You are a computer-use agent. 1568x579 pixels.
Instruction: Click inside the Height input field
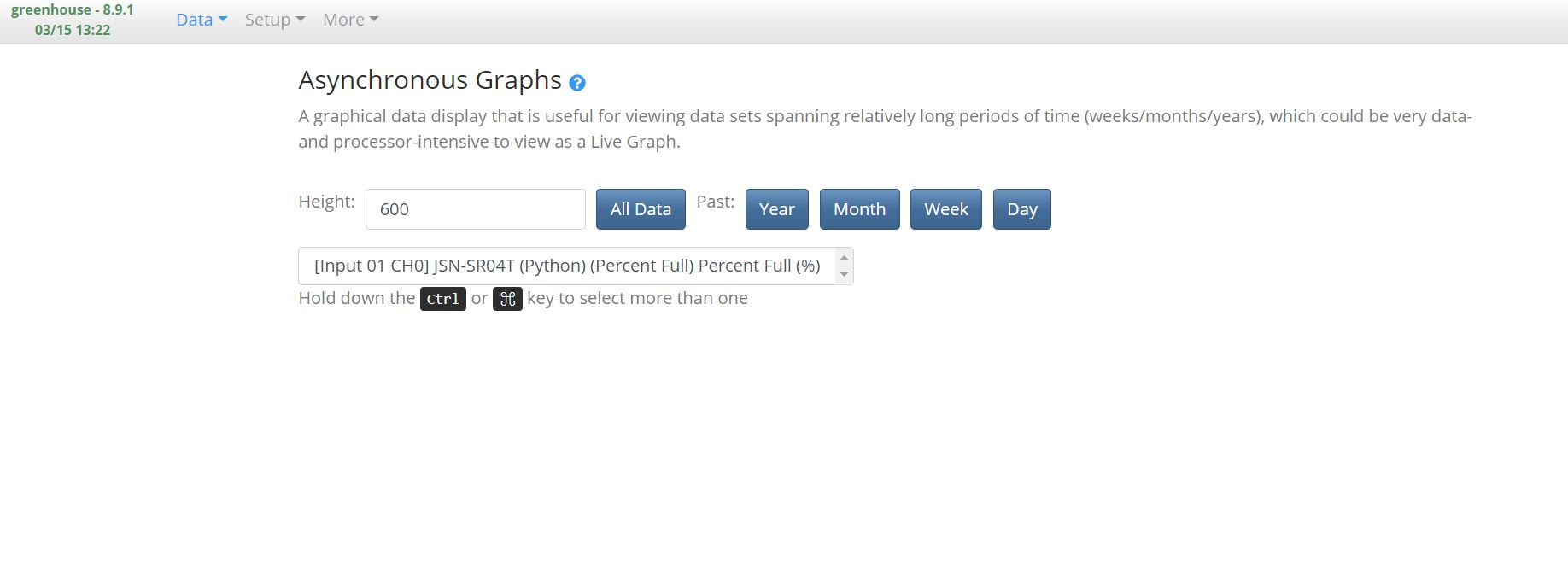click(x=475, y=208)
